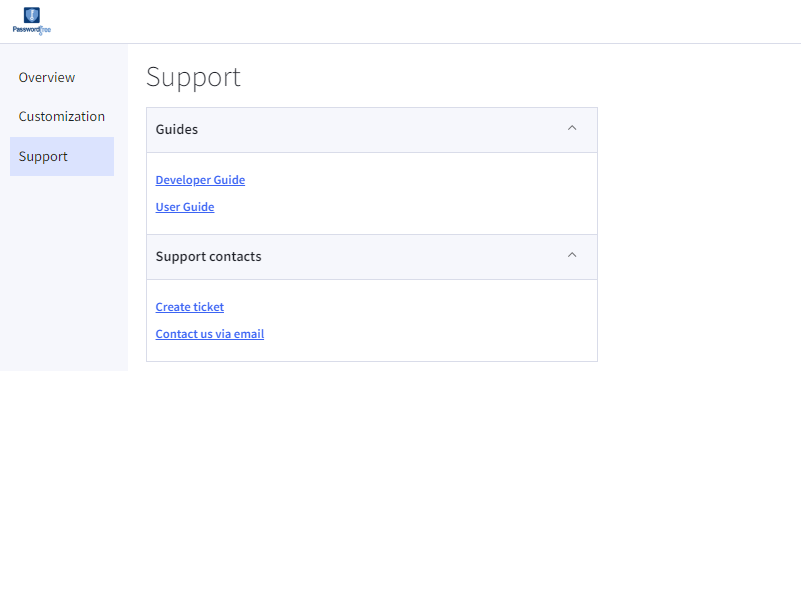This screenshot has width=801, height=591.
Task: Click the Support contacts header title
Action: (x=208, y=257)
